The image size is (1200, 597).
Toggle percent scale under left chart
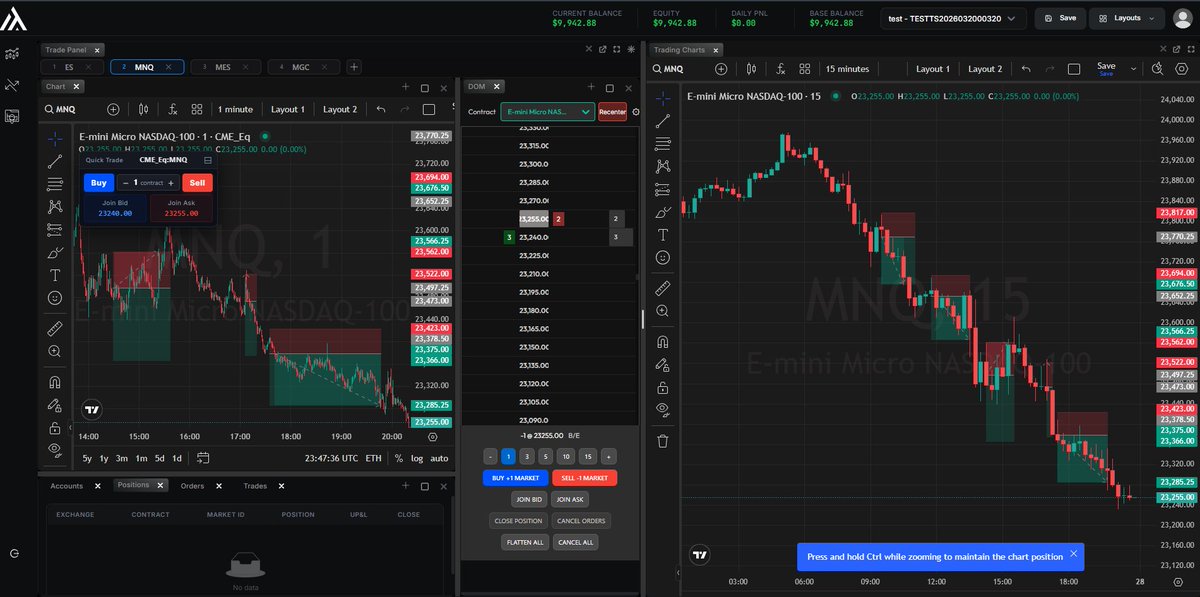click(399, 458)
